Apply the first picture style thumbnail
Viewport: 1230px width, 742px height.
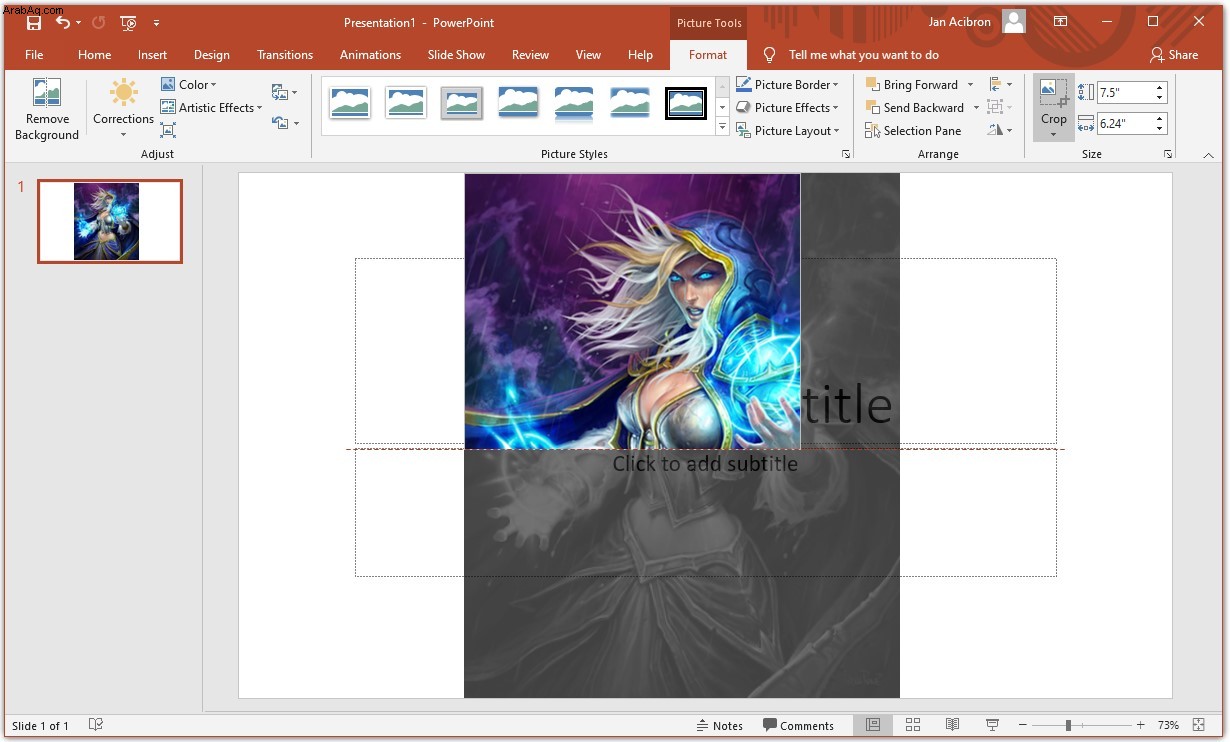349,102
